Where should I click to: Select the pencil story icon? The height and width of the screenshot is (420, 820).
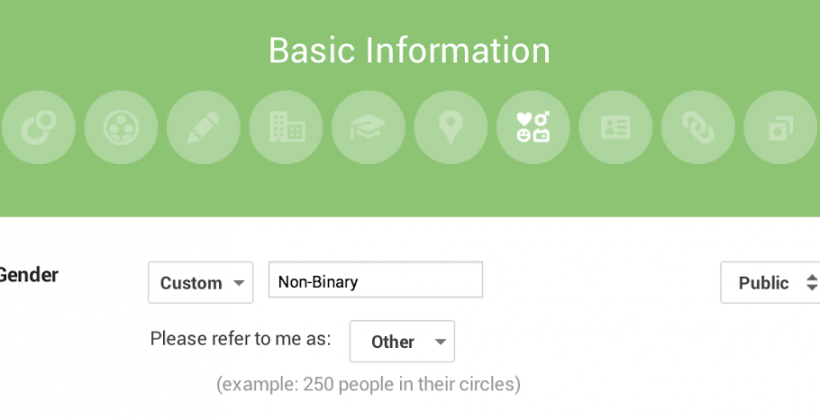[x=204, y=127]
